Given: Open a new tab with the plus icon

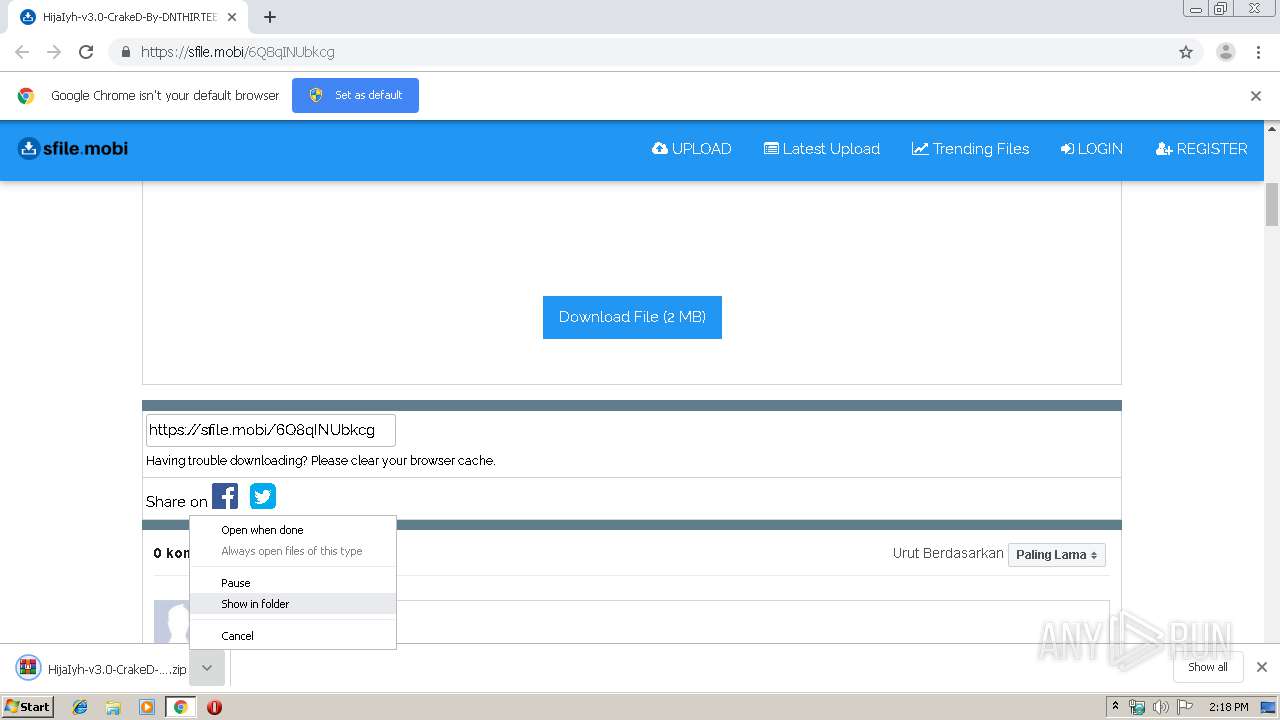Looking at the screenshot, I should (x=270, y=17).
